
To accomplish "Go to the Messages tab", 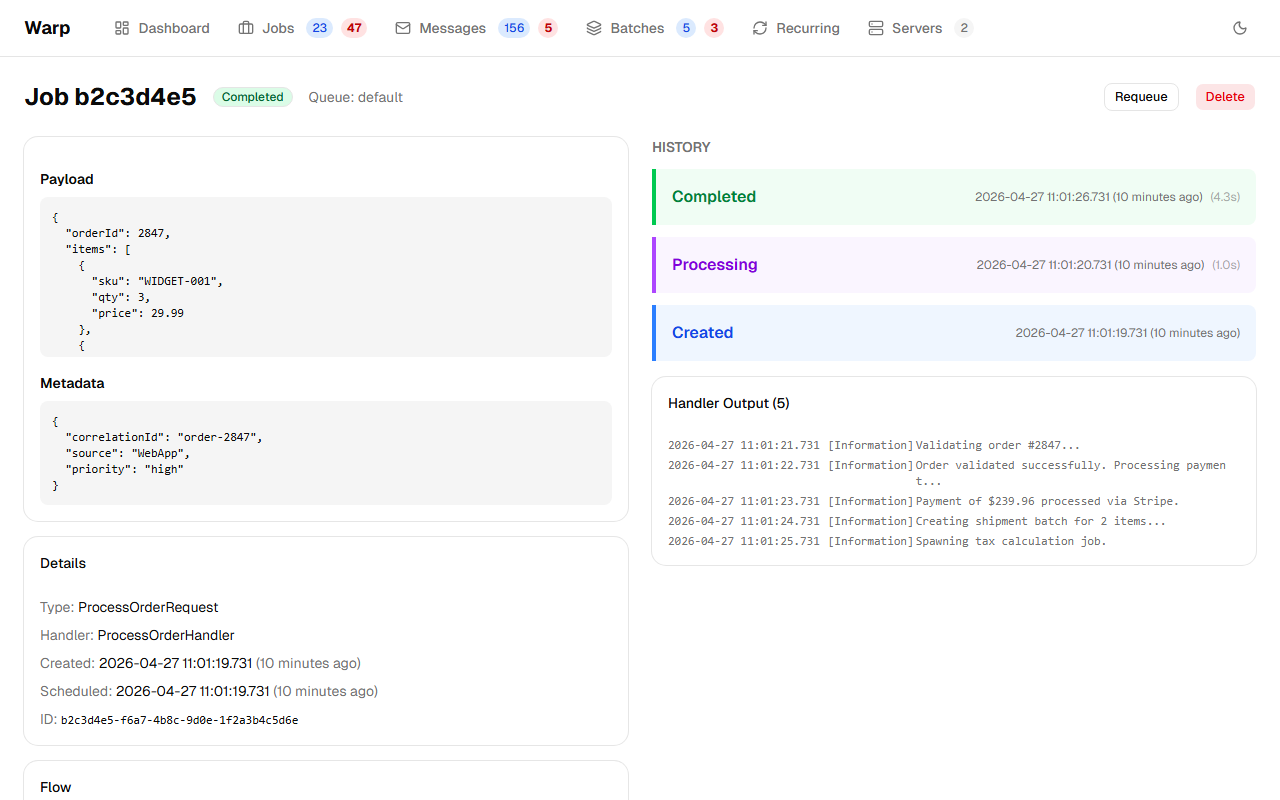I will [x=452, y=28].
